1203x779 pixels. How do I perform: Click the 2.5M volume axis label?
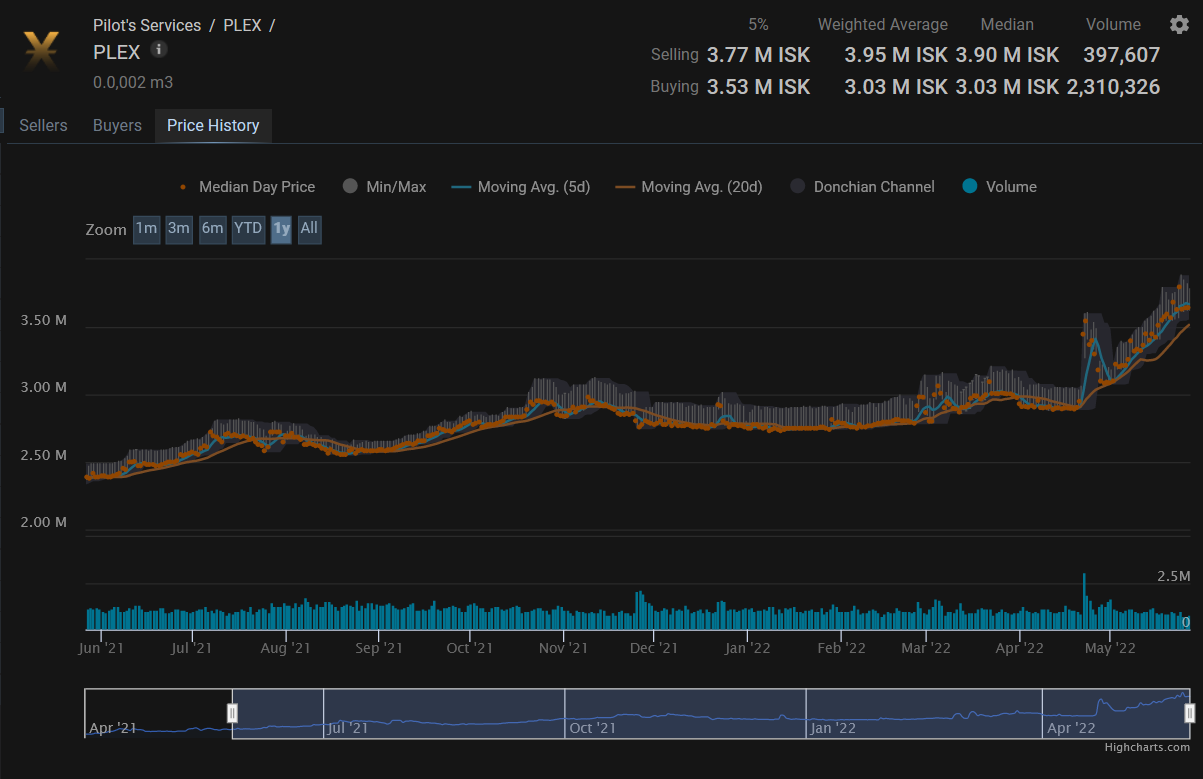pos(1174,577)
